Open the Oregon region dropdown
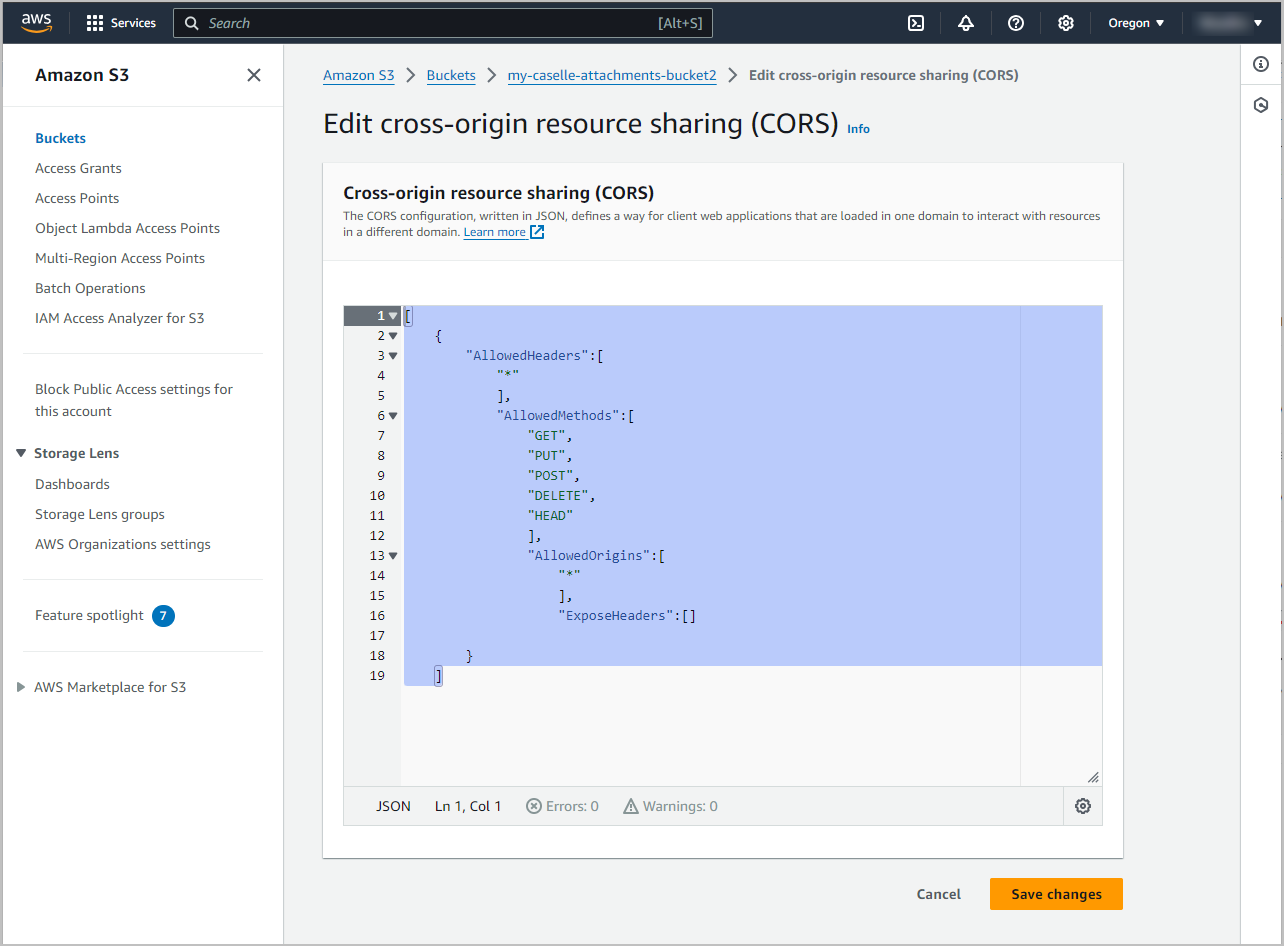The height and width of the screenshot is (946, 1284). pos(1136,23)
